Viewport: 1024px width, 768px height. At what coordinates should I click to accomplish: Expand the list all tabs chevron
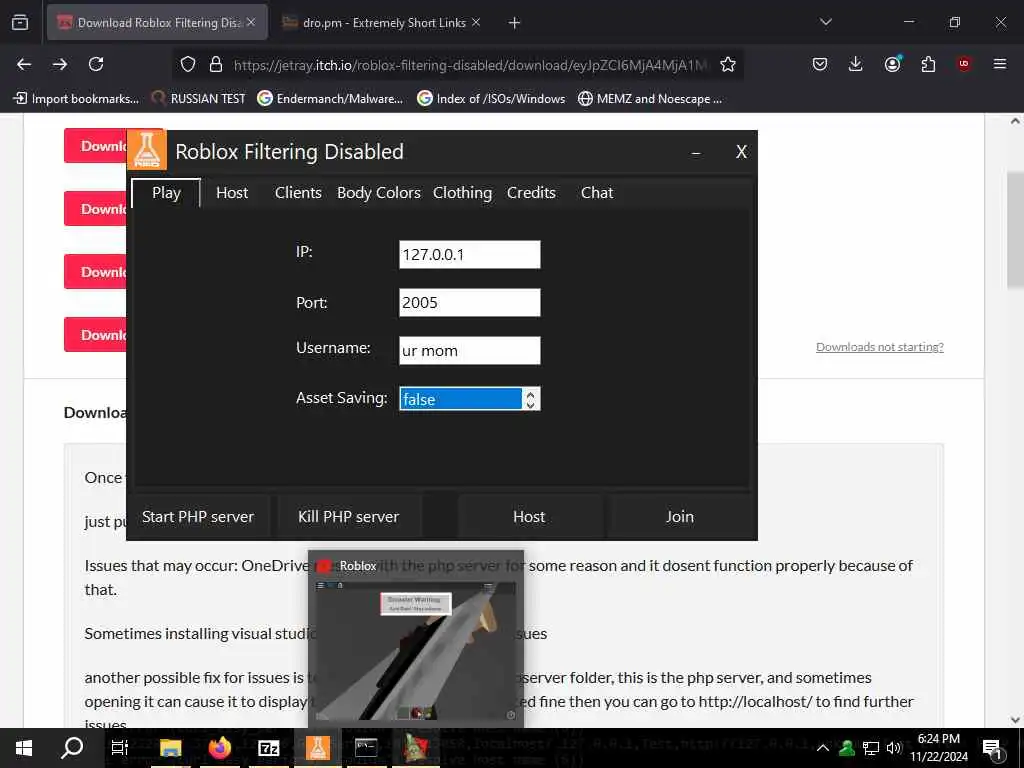pos(825,22)
